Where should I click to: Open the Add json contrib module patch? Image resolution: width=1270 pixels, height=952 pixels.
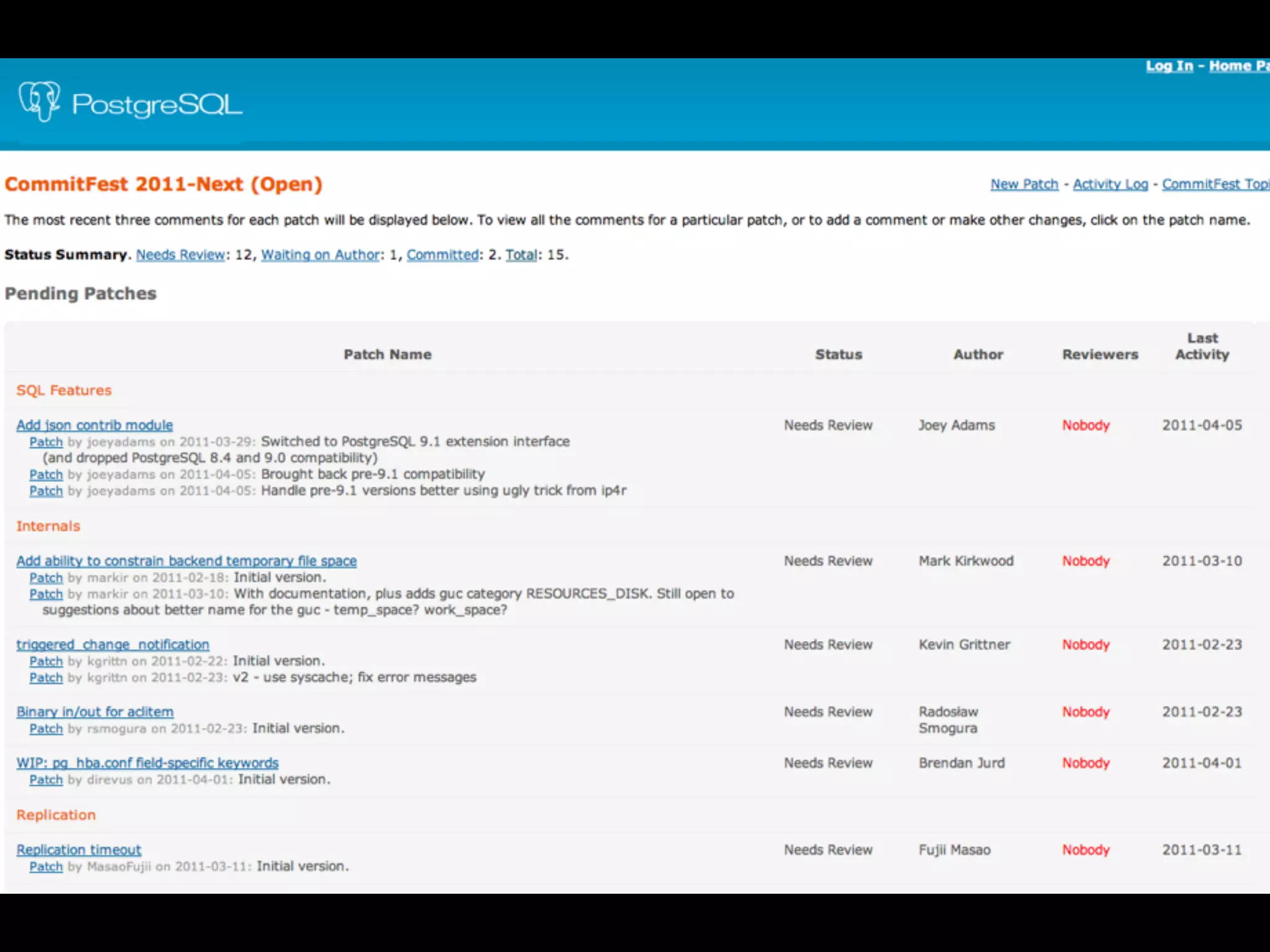(x=94, y=425)
